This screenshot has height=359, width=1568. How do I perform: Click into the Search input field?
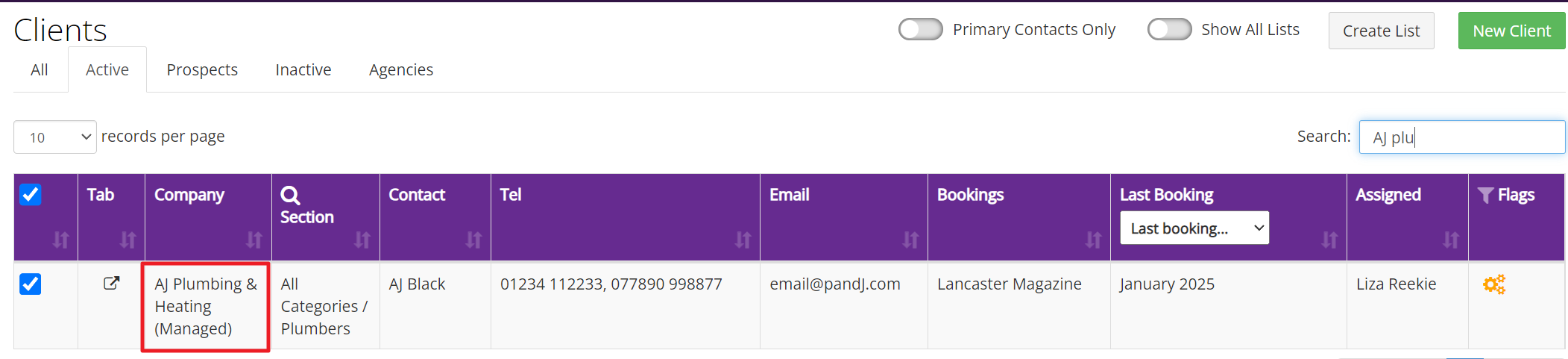point(1461,137)
